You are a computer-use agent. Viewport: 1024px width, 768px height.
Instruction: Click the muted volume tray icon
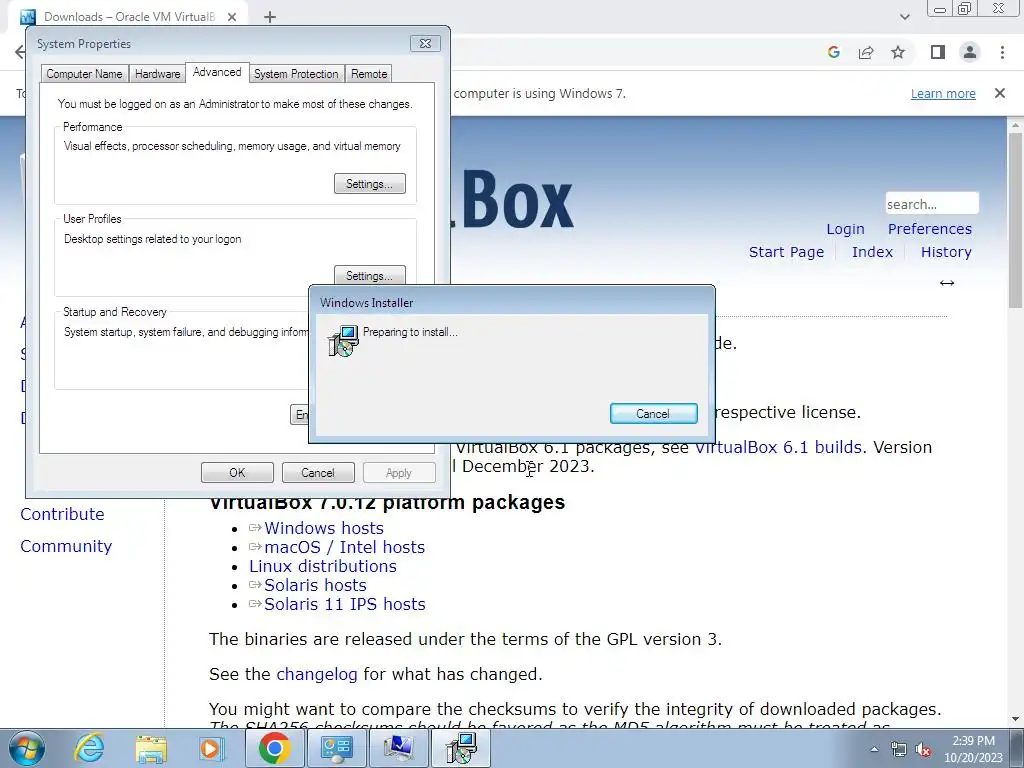coord(923,749)
